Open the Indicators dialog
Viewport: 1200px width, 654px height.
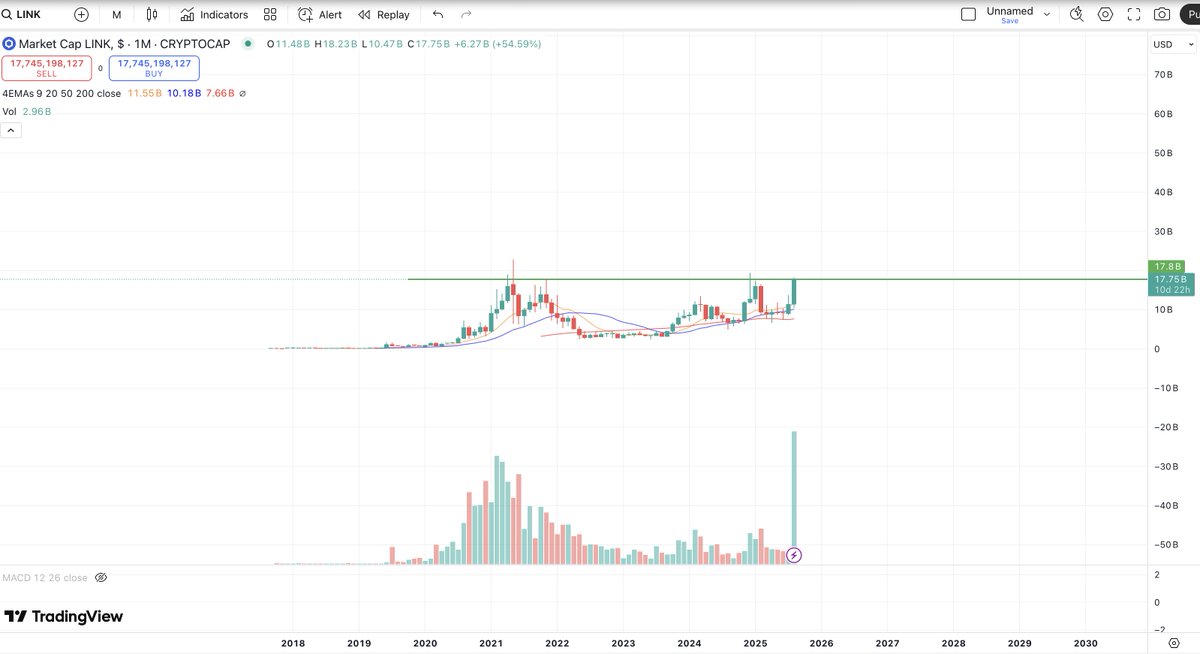[213, 14]
